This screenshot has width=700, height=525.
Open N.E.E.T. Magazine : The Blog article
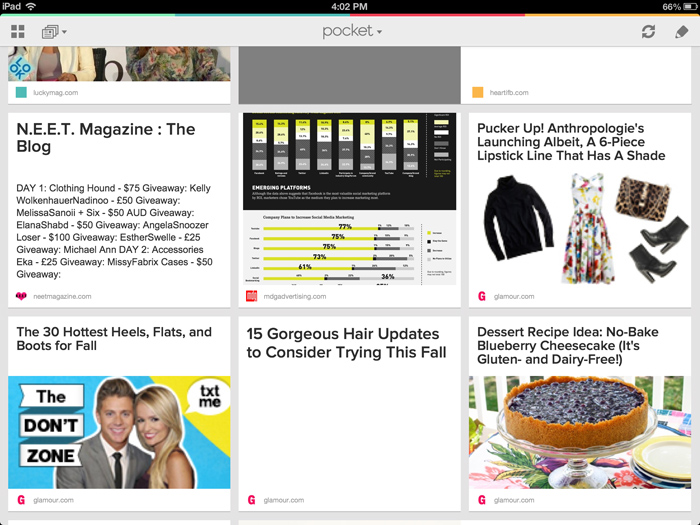click(x=106, y=138)
